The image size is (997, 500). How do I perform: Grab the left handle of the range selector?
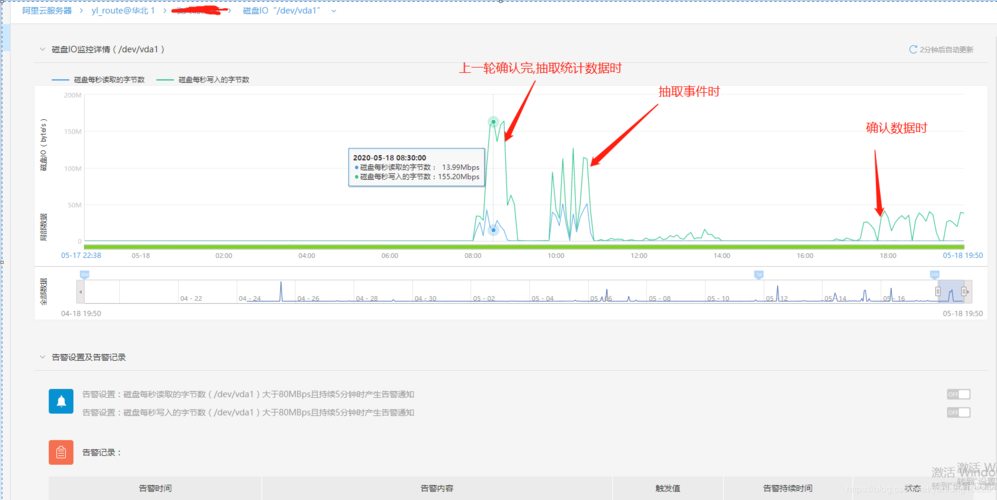[937, 291]
